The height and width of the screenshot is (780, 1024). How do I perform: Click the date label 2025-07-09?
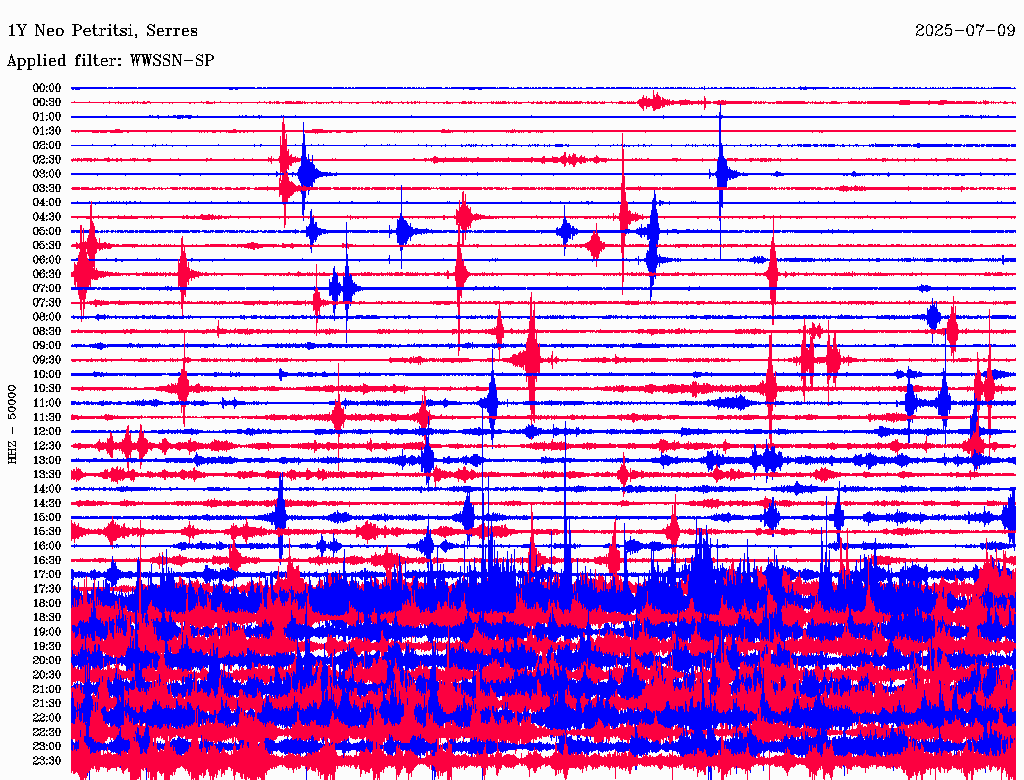coord(964,31)
